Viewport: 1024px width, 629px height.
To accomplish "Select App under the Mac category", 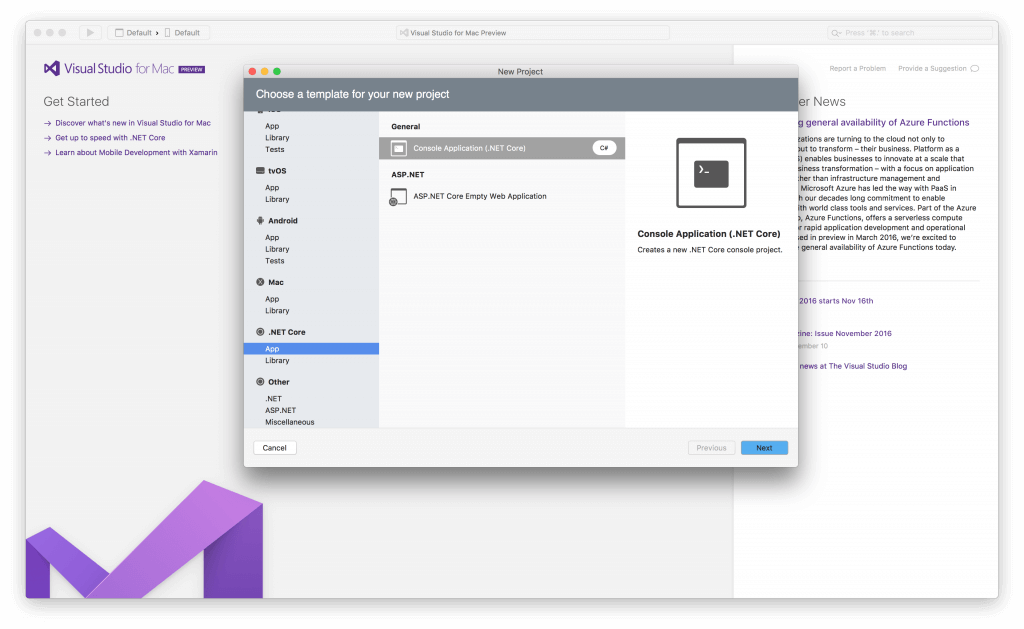I will click(x=272, y=299).
